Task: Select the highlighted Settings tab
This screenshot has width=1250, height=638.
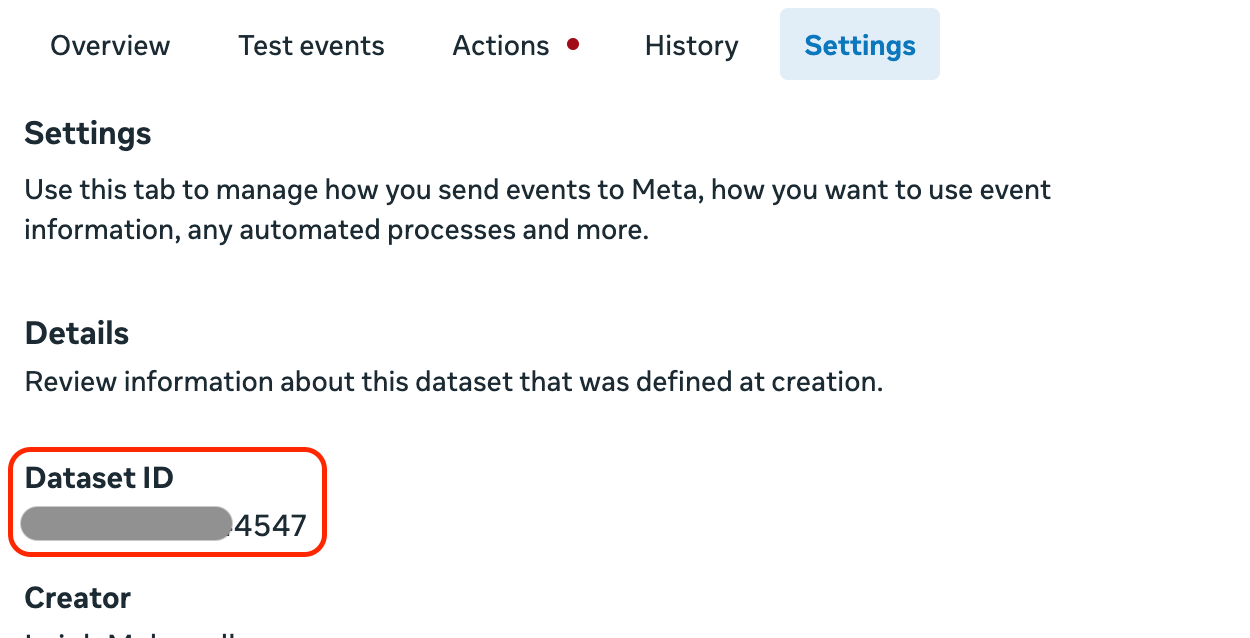Action: [x=860, y=46]
